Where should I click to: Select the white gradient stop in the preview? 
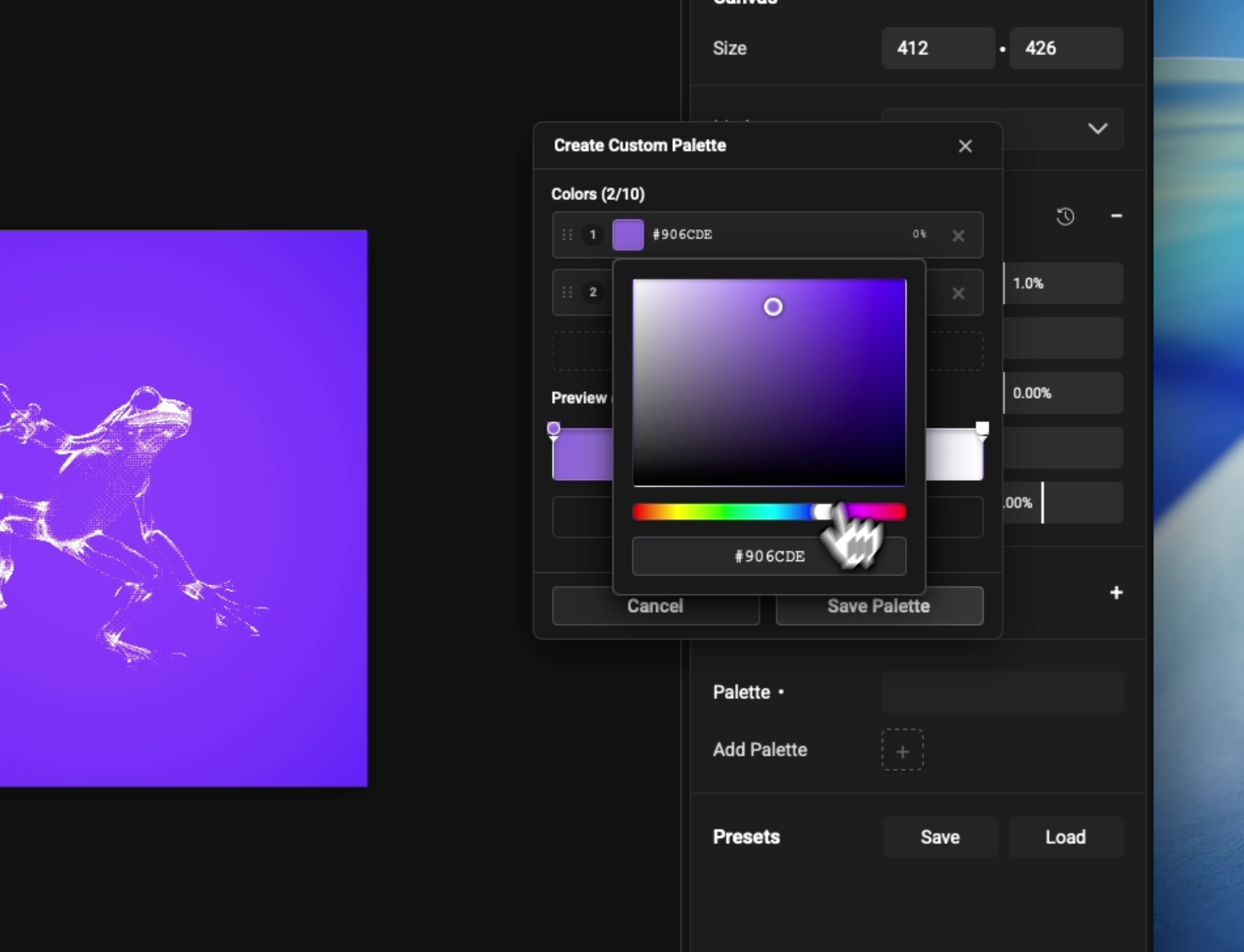pyautogui.click(x=982, y=428)
